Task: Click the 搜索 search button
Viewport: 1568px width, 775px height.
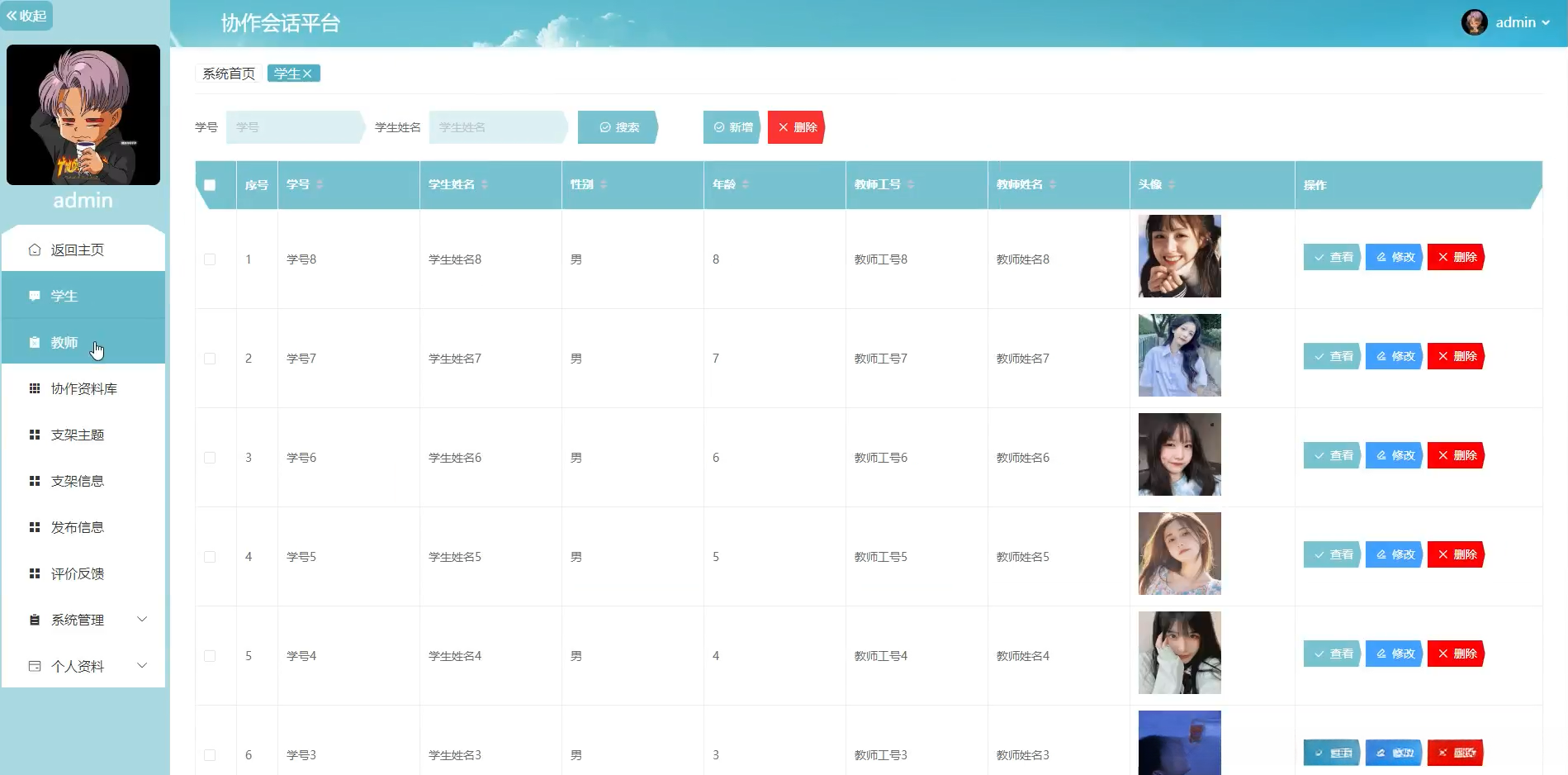Action: coord(618,127)
